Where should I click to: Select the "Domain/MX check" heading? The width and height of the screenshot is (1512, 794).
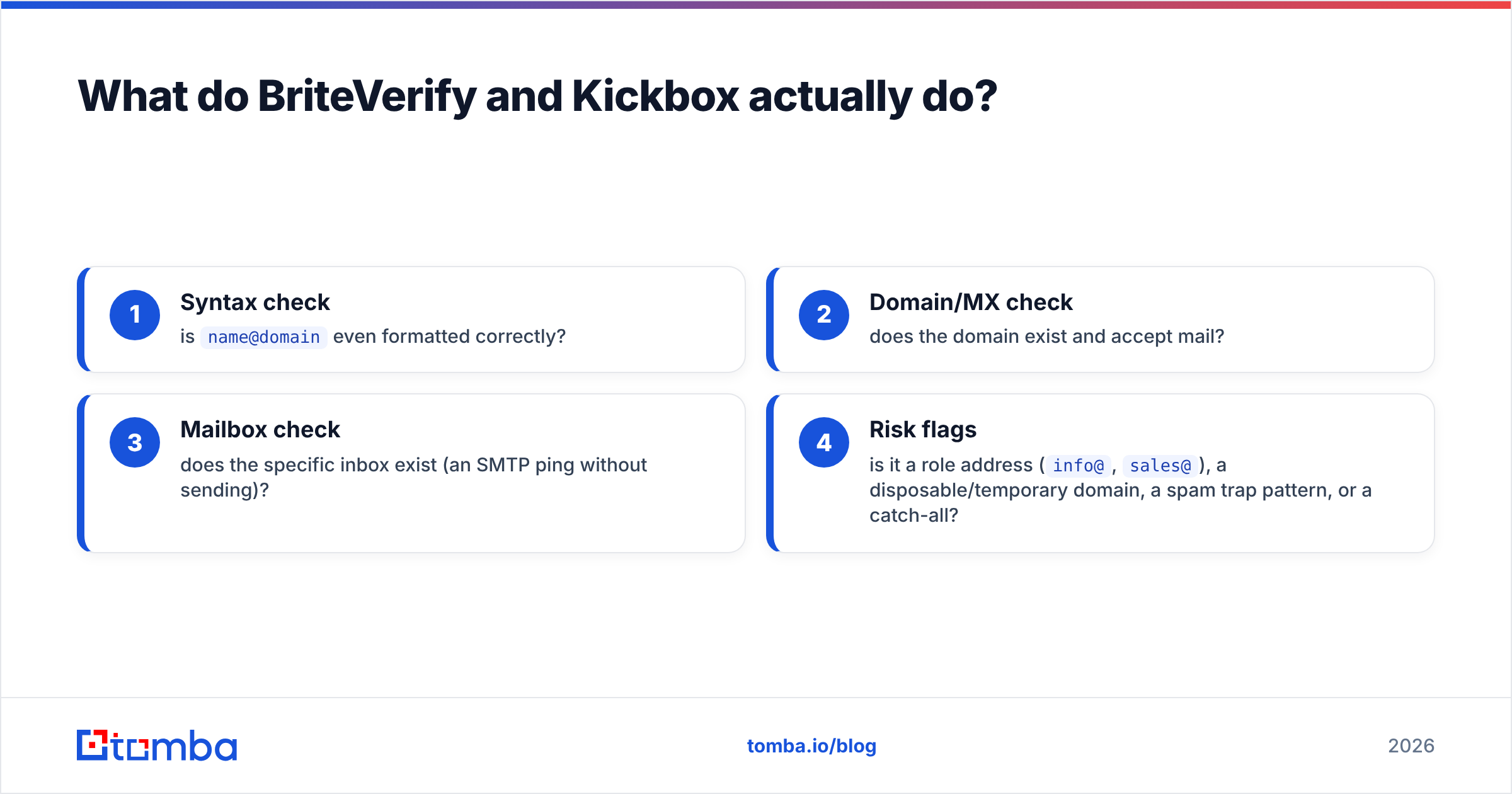tap(971, 302)
